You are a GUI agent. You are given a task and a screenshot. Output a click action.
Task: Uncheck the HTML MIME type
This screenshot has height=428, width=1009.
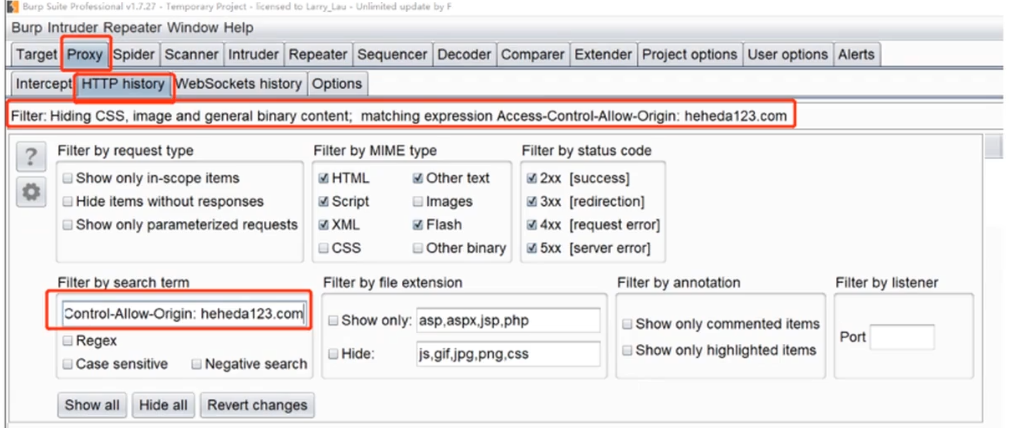click(x=324, y=178)
